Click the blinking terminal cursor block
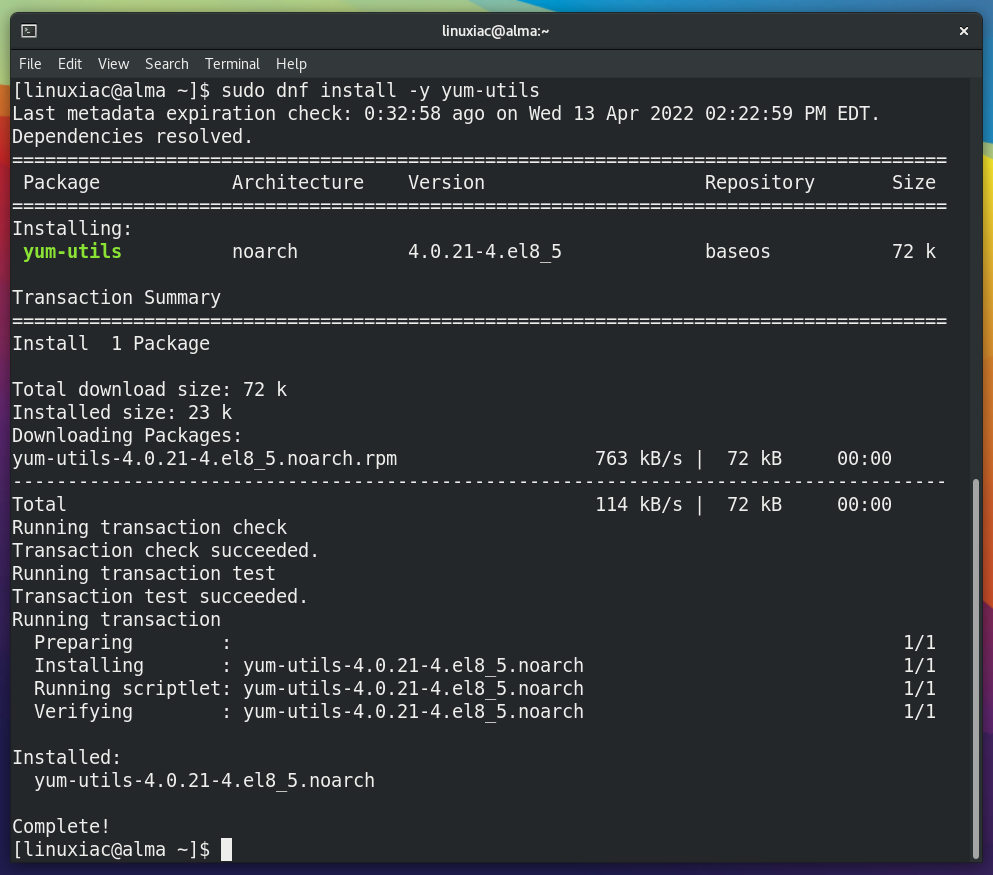993x875 pixels. point(225,849)
